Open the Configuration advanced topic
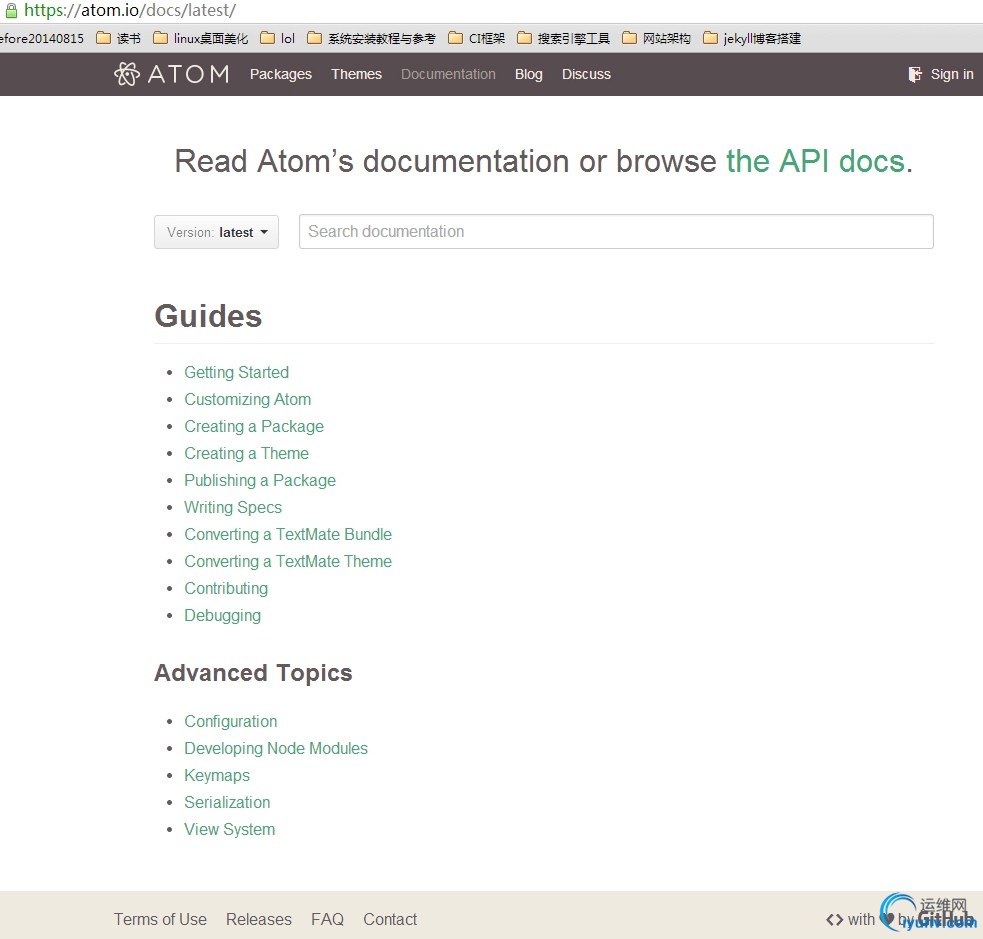This screenshot has width=983, height=939. click(x=231, y=721)
